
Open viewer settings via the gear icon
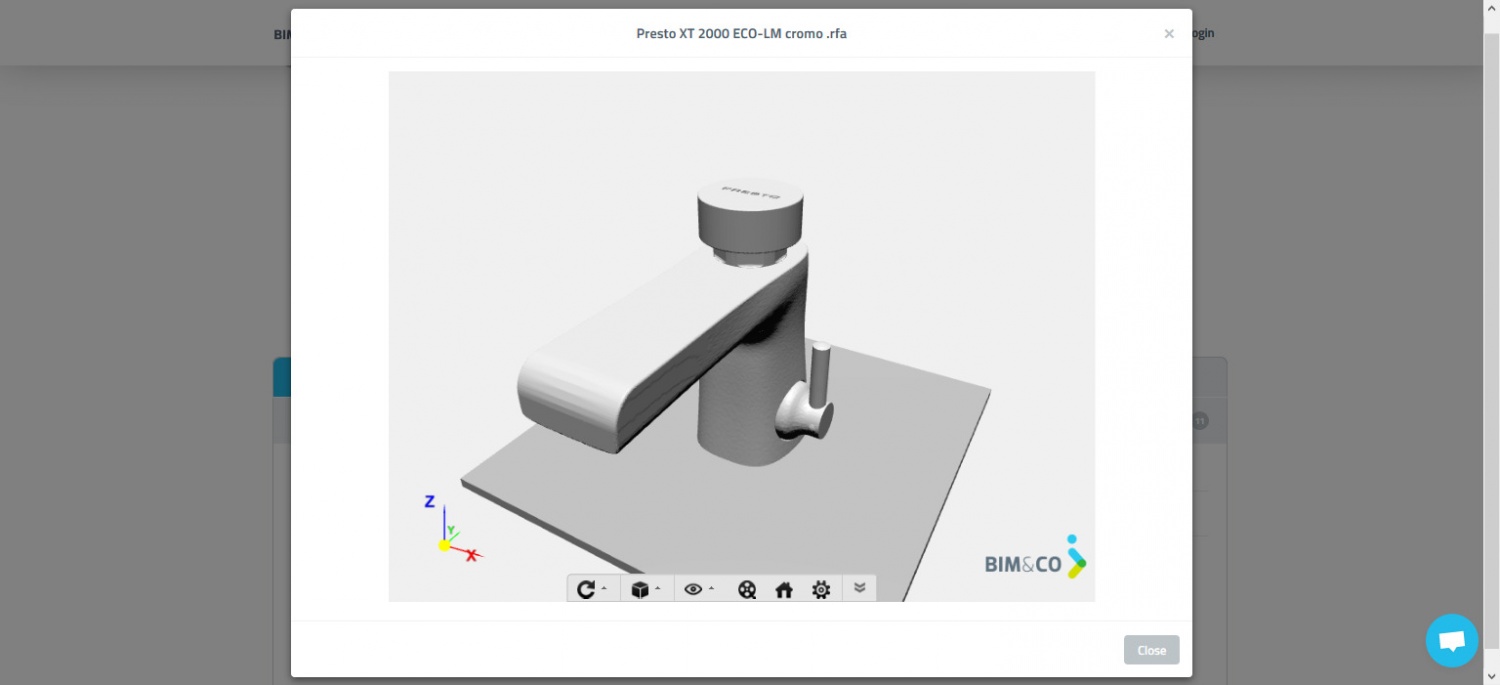[x=821, y=590]
